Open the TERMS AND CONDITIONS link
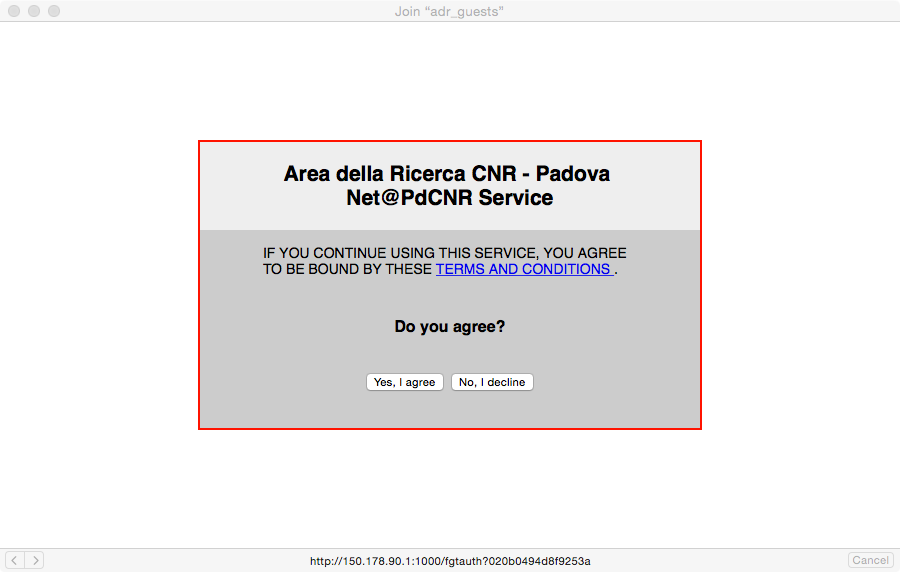This screenshot has height=572, width=900. tap(525, 269)
